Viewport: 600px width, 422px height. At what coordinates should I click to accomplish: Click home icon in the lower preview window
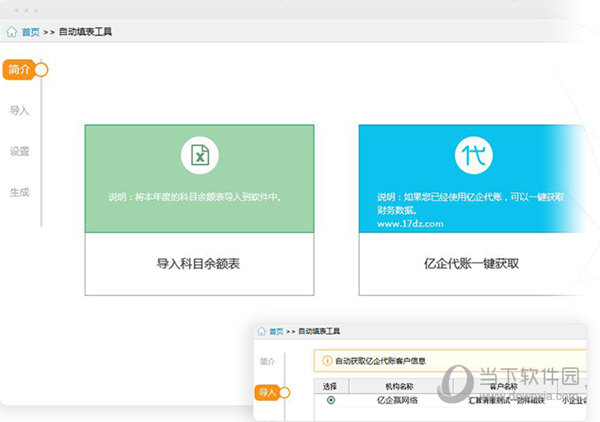261,331
